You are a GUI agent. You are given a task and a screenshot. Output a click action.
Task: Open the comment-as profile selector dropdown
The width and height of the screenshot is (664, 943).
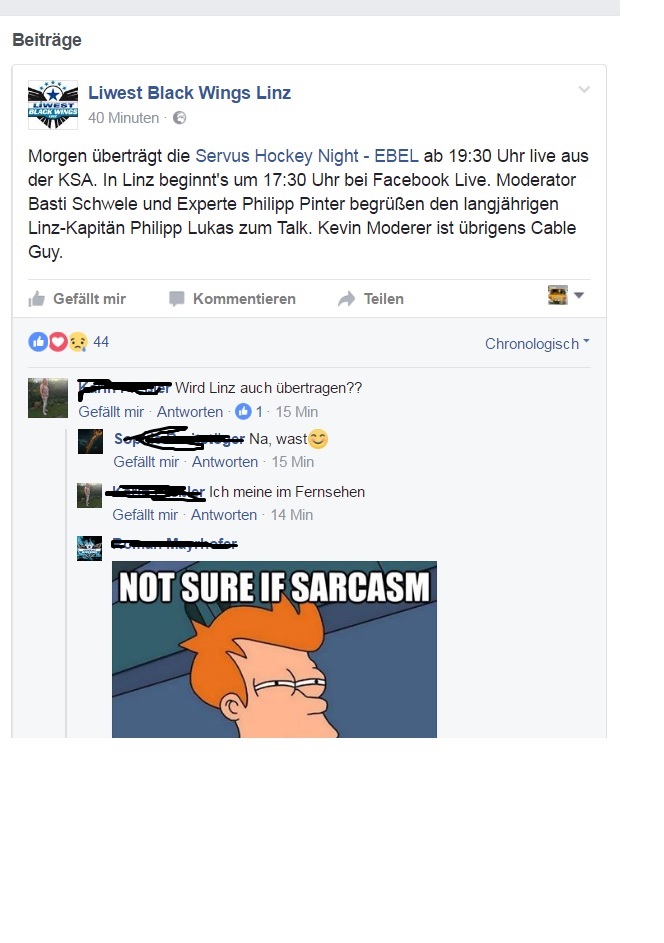point(566,295)
